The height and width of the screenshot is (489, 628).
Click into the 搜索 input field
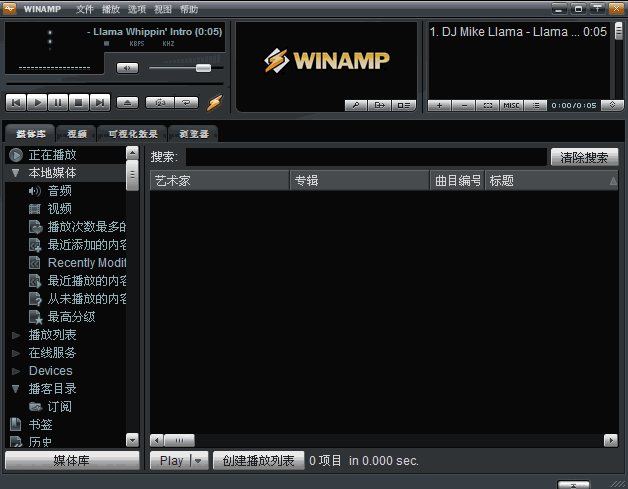tap(366, 157)
